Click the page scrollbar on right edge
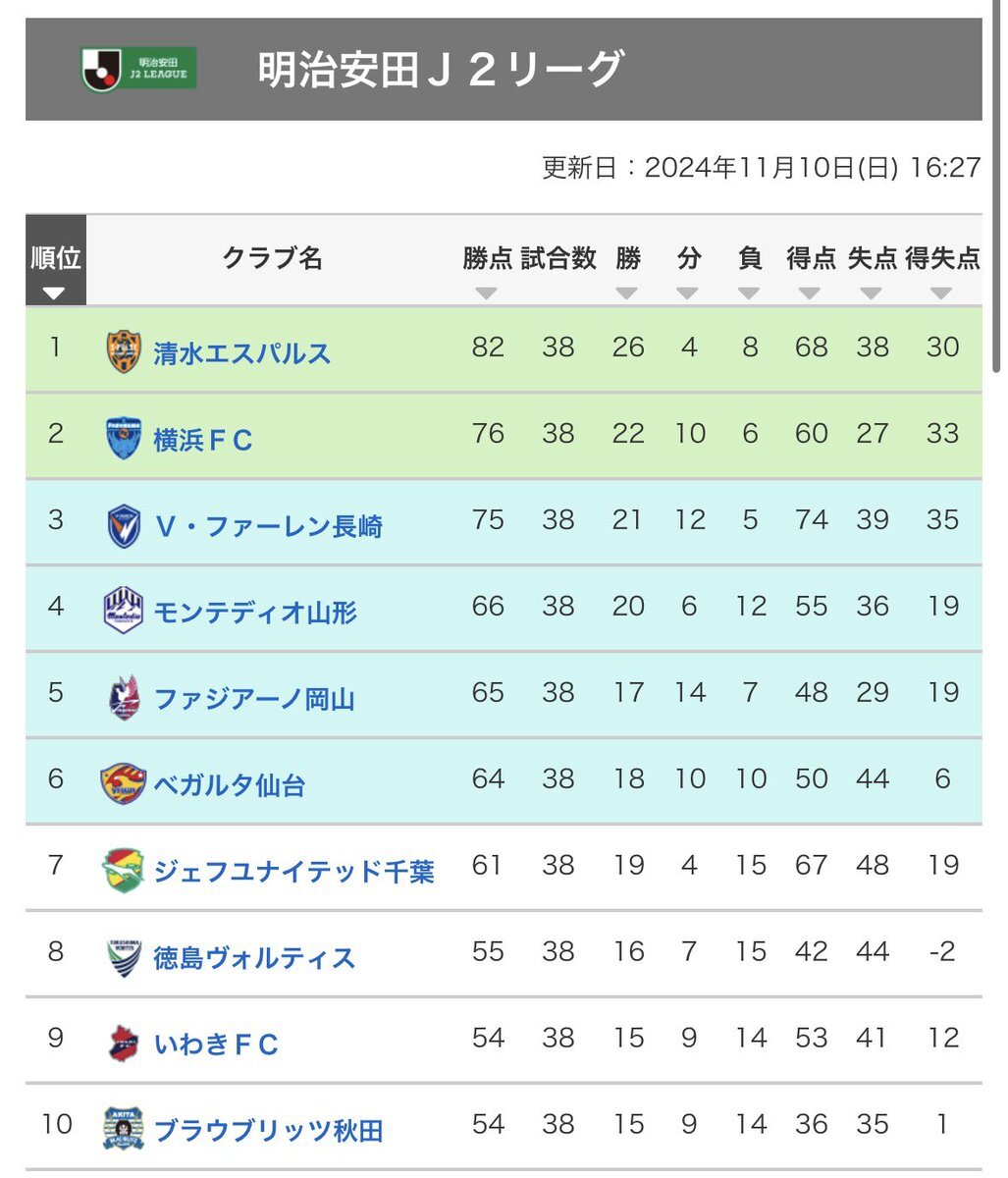 click(998, 187)
